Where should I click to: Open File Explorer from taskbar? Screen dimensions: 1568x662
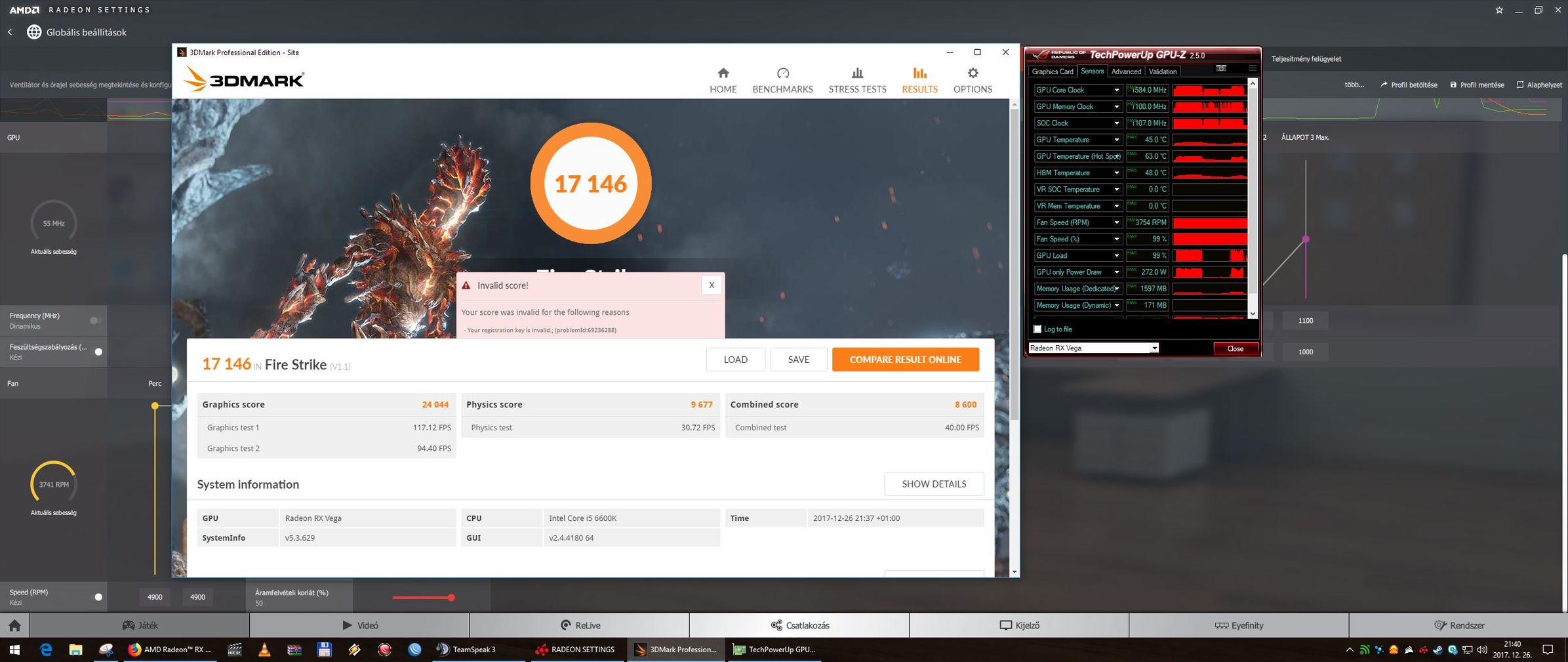[x=75, y=650]
